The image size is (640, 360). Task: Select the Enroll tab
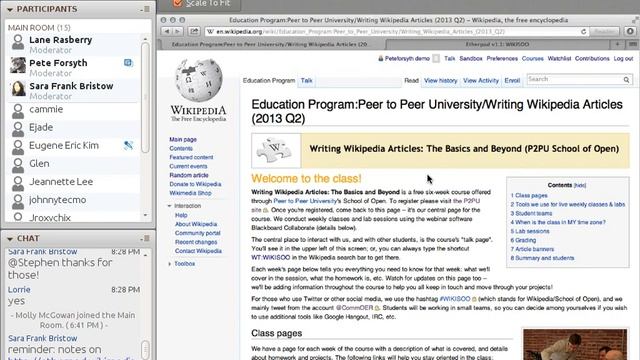click(512, 80)
